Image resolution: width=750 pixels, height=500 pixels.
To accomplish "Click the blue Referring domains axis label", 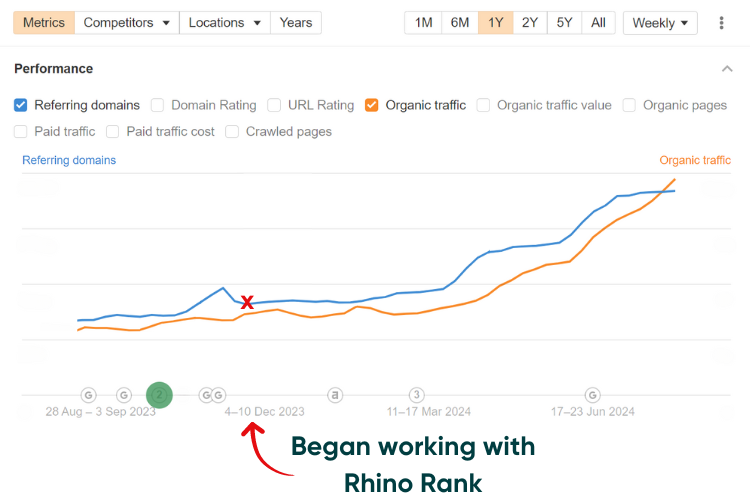I will (x=69, y=160).
